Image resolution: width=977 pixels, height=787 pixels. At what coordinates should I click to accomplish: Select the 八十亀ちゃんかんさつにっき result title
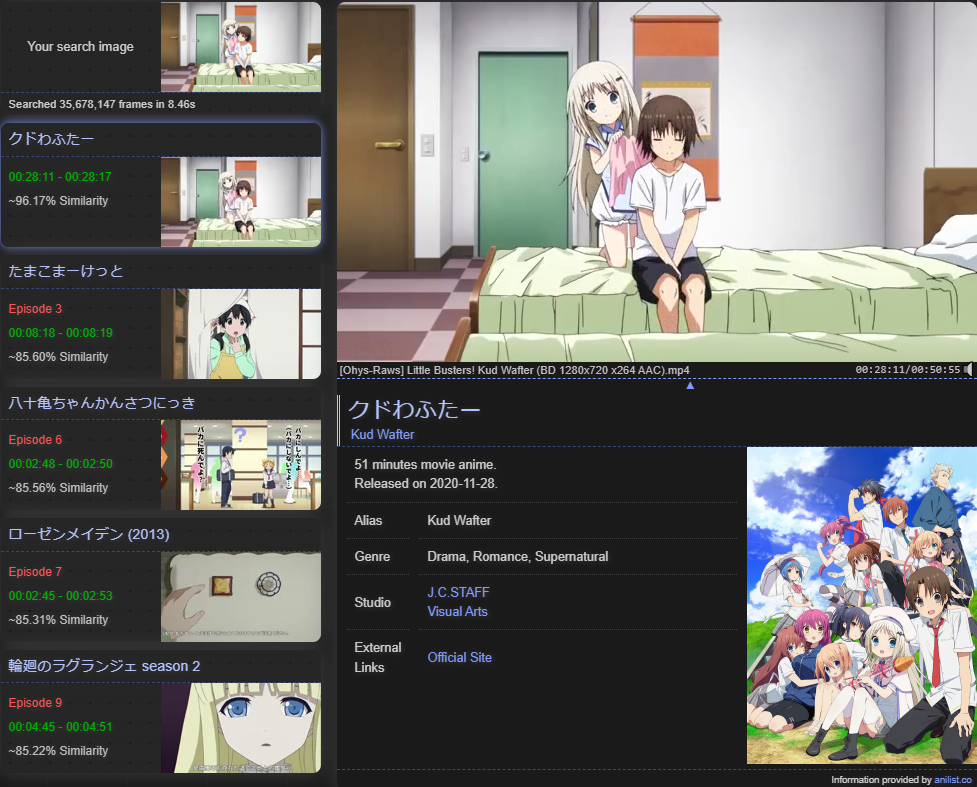pyautogui.click(x=102, y=403)
